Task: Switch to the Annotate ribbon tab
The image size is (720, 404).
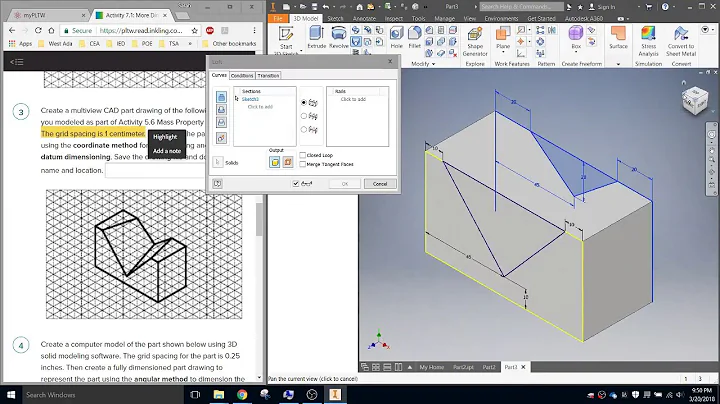Action: pyautogui.click(x=364, y=18)
